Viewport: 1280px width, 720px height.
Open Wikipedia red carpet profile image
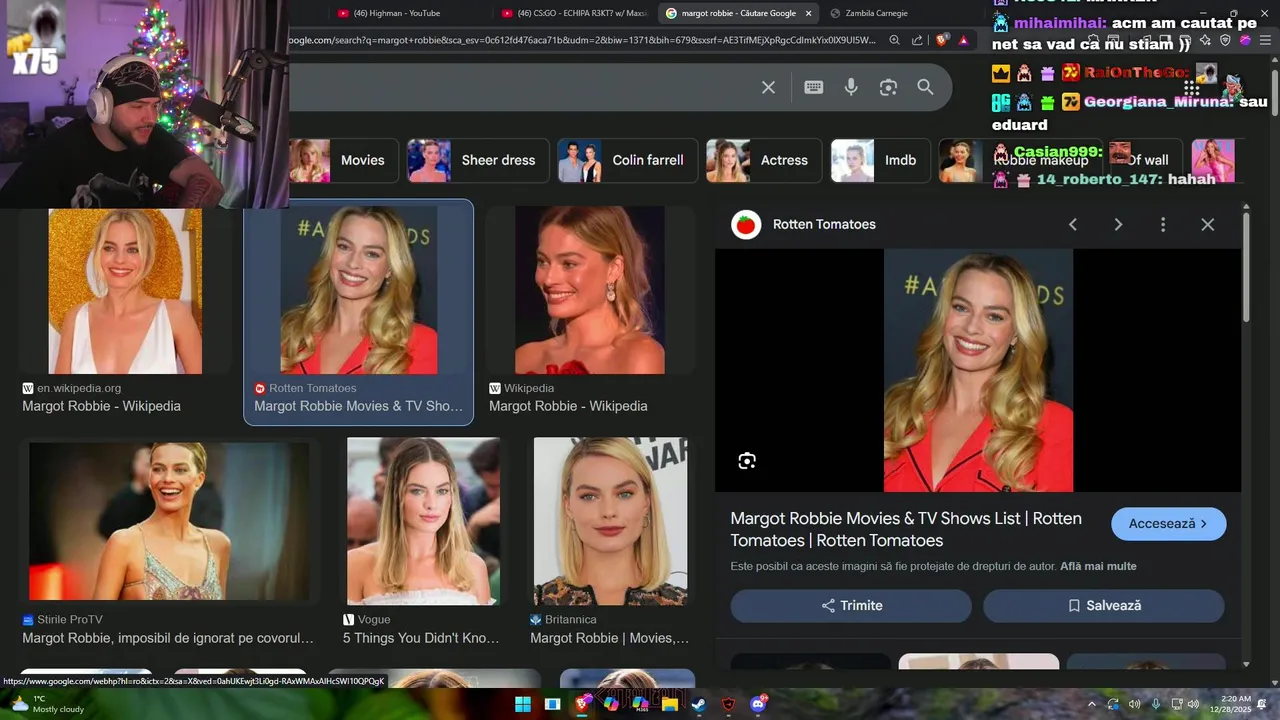coord(590,290)
